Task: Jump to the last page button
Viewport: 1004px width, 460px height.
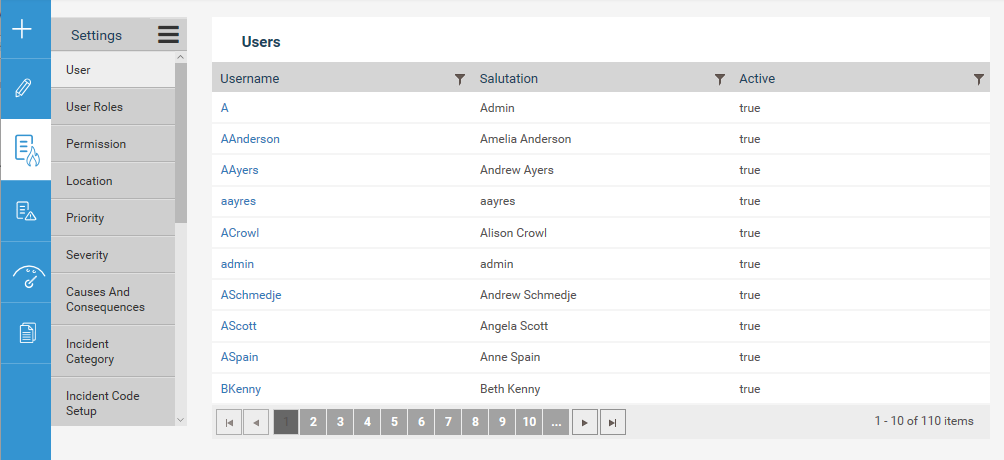Action: 613,422
